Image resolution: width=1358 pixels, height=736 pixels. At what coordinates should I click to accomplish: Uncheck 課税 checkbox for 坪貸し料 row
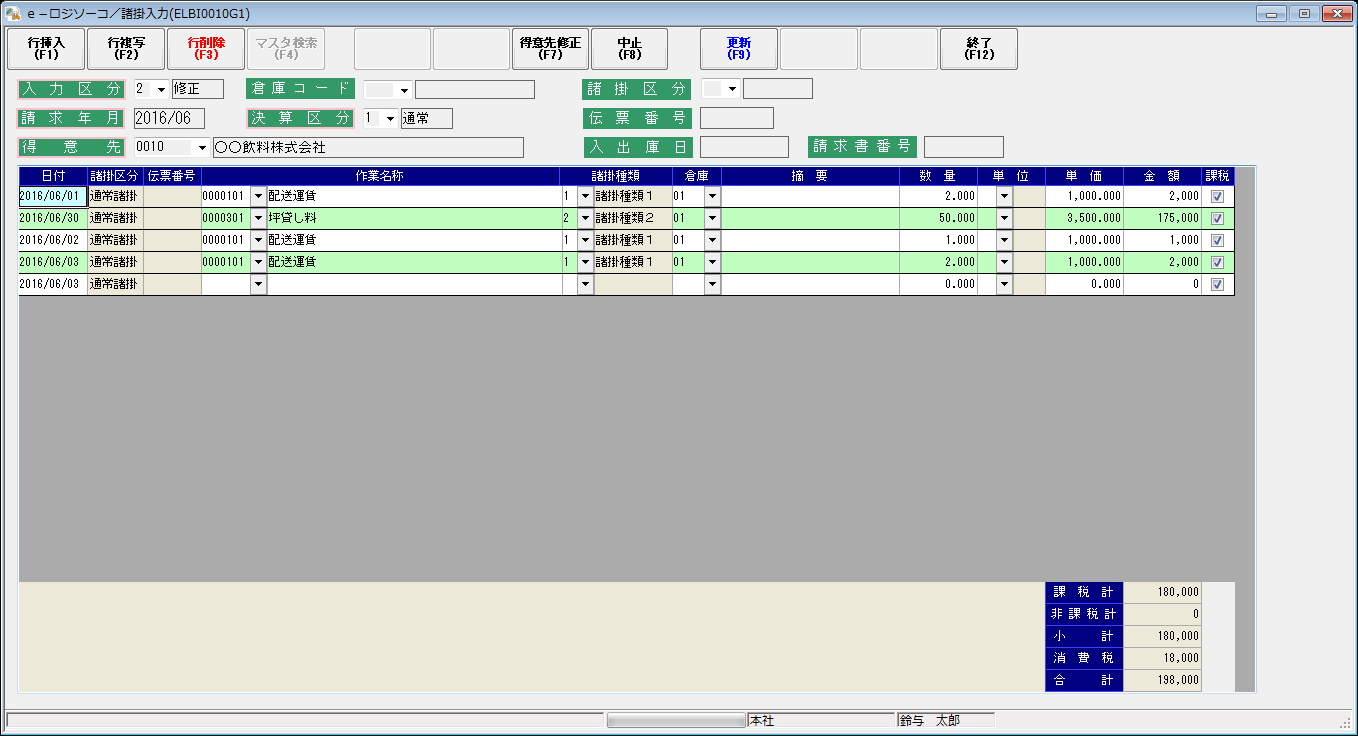tap(1217, 219)
